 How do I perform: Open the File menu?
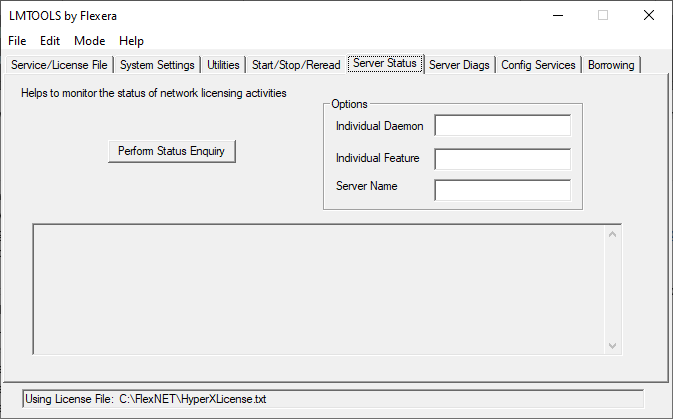pyautogui.click(x=17, y=41)
